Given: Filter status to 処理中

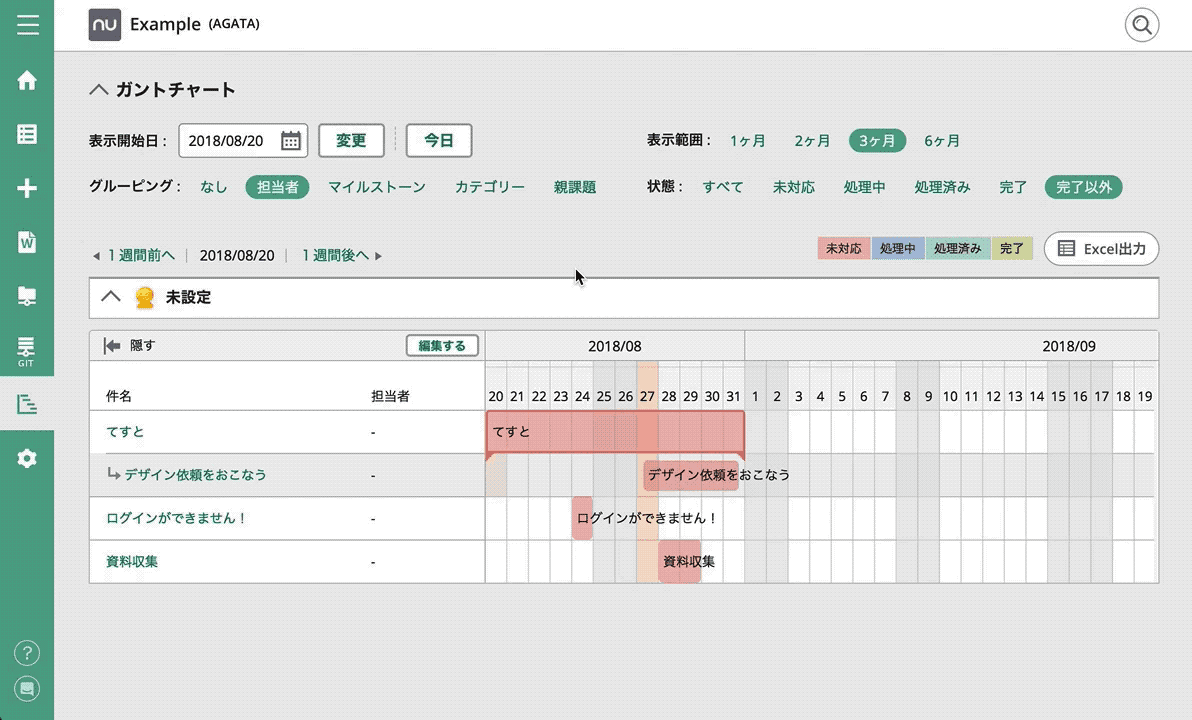Looking at the screenshot, I should point(864,187).
